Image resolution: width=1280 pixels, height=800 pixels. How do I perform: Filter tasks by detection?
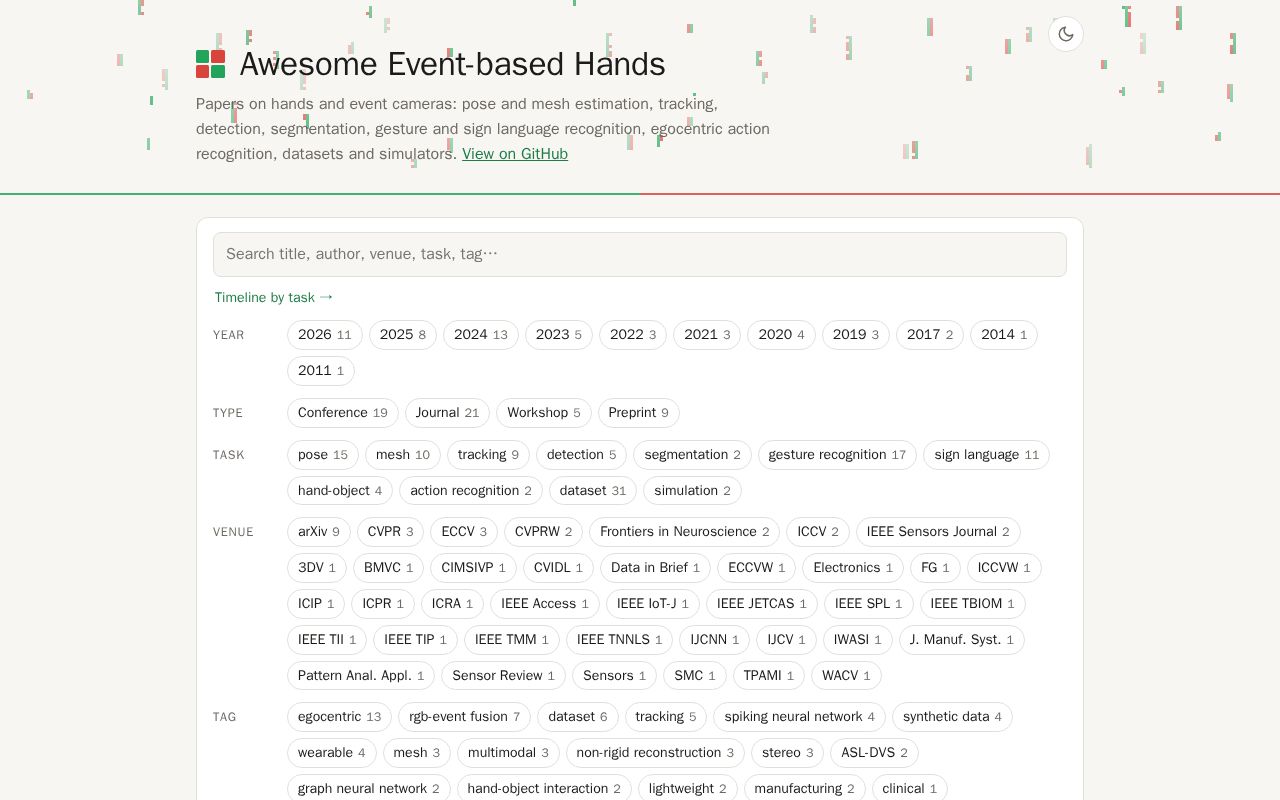(x=582, y=455)
